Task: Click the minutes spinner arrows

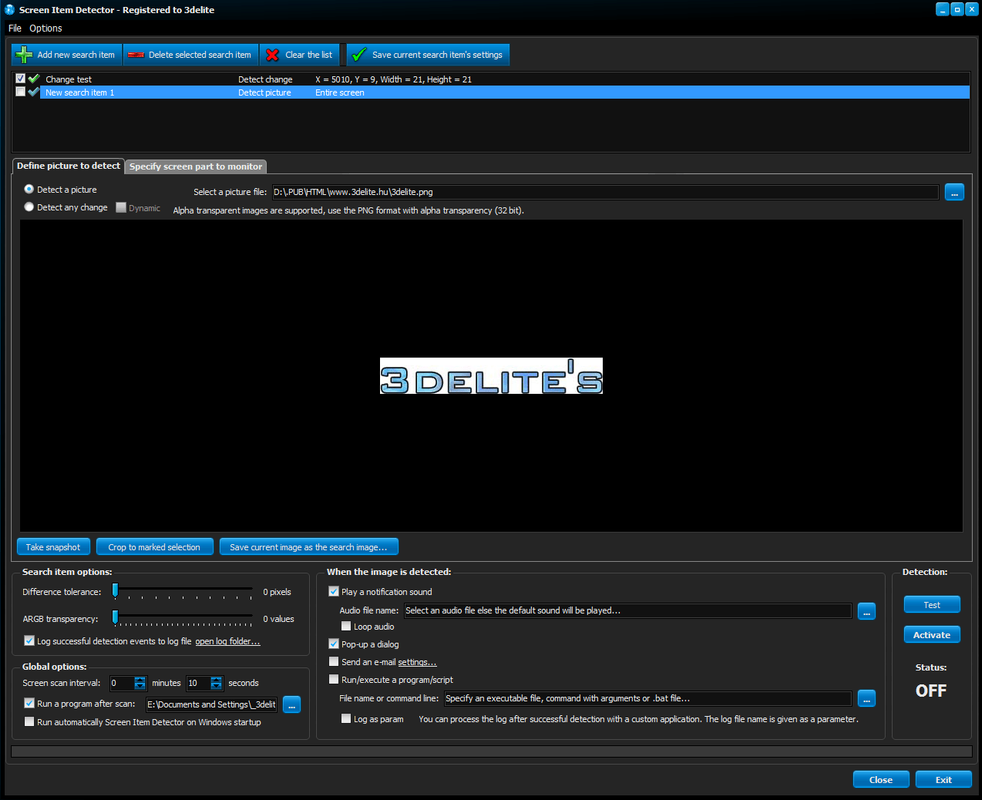Action: coord(140,683)
